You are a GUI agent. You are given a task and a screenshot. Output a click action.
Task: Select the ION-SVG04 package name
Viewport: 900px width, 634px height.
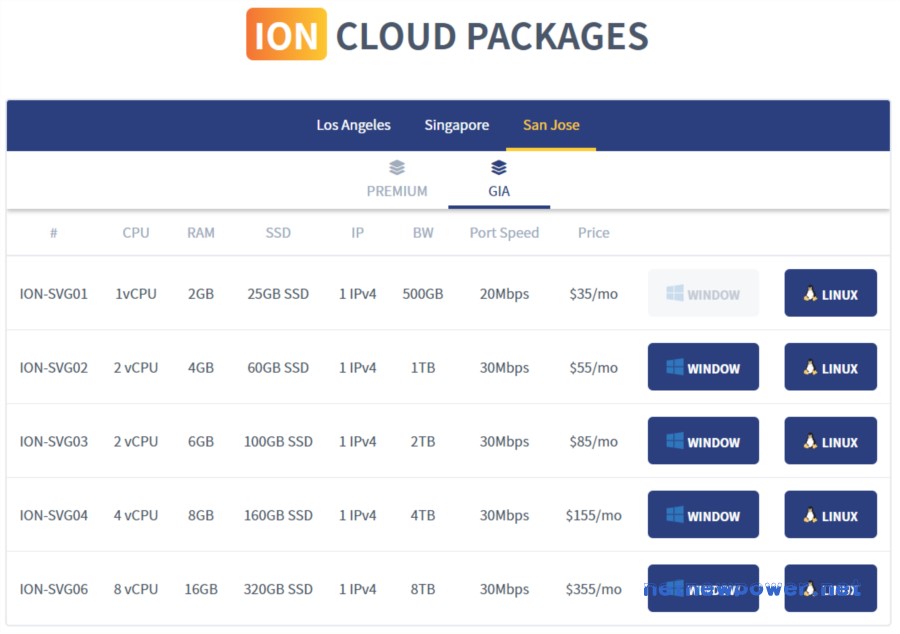click(x=54, y=515)
